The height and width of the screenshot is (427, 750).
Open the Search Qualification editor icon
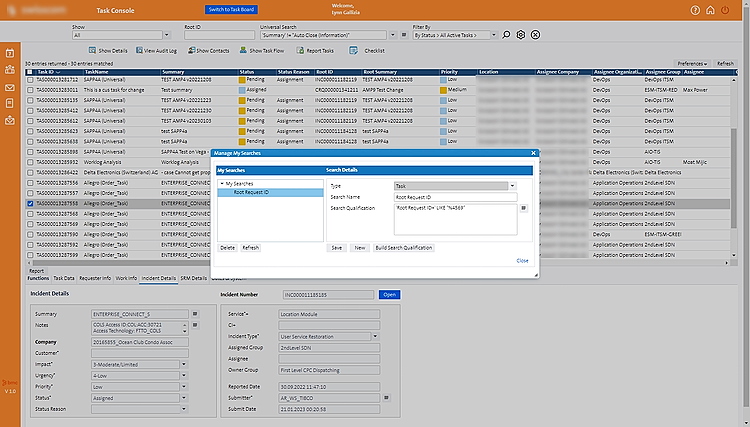523,208
